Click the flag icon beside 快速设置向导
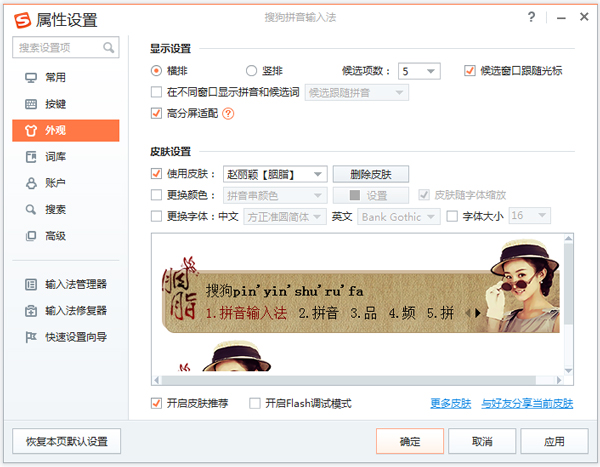This screenshot has width=600, height=467. coord(31,337)
